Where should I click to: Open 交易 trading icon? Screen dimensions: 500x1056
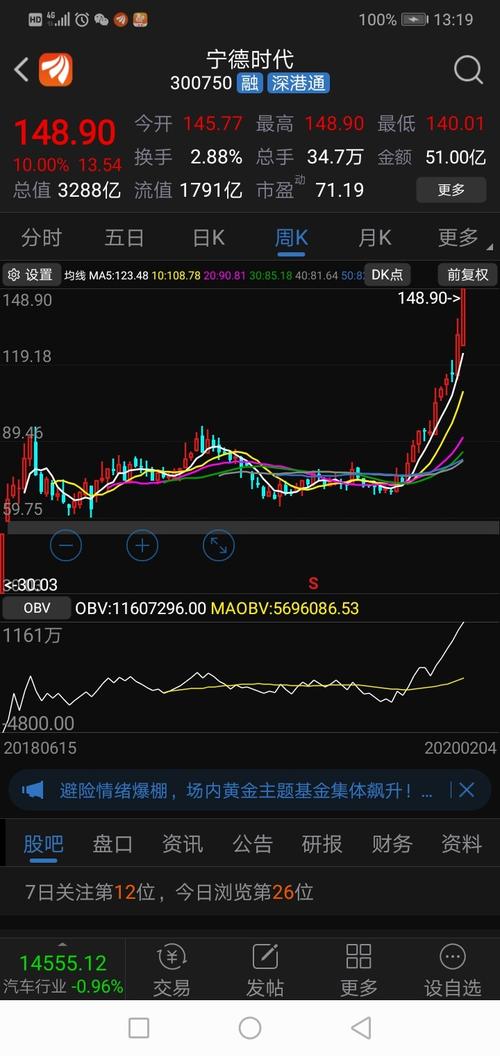(172, 970)
